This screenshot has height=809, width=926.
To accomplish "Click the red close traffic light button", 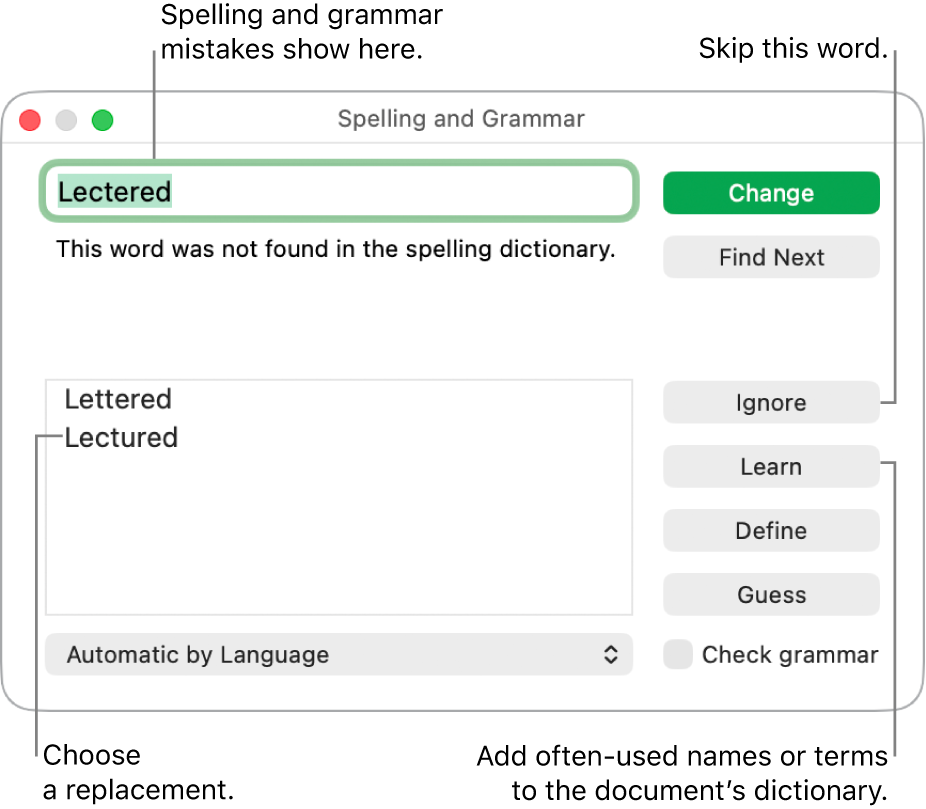I will coord(29,120).
